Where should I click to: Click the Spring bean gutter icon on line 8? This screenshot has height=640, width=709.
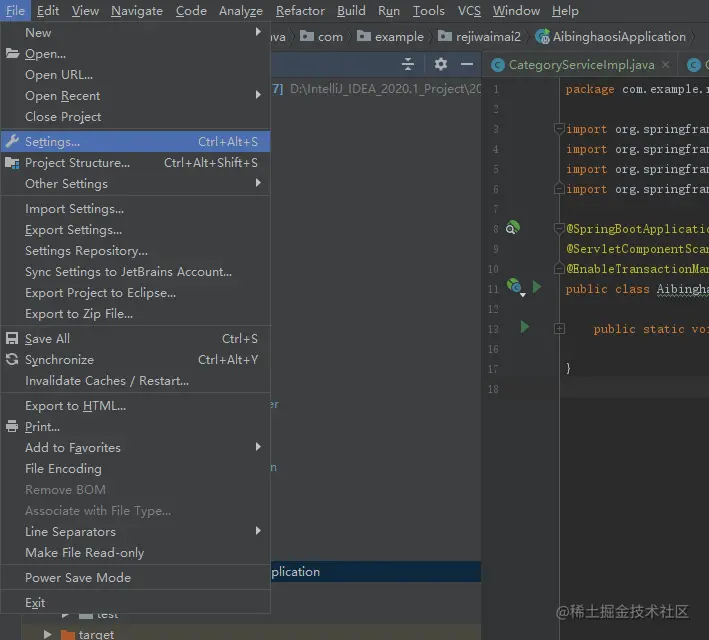(x=512, y=228)
